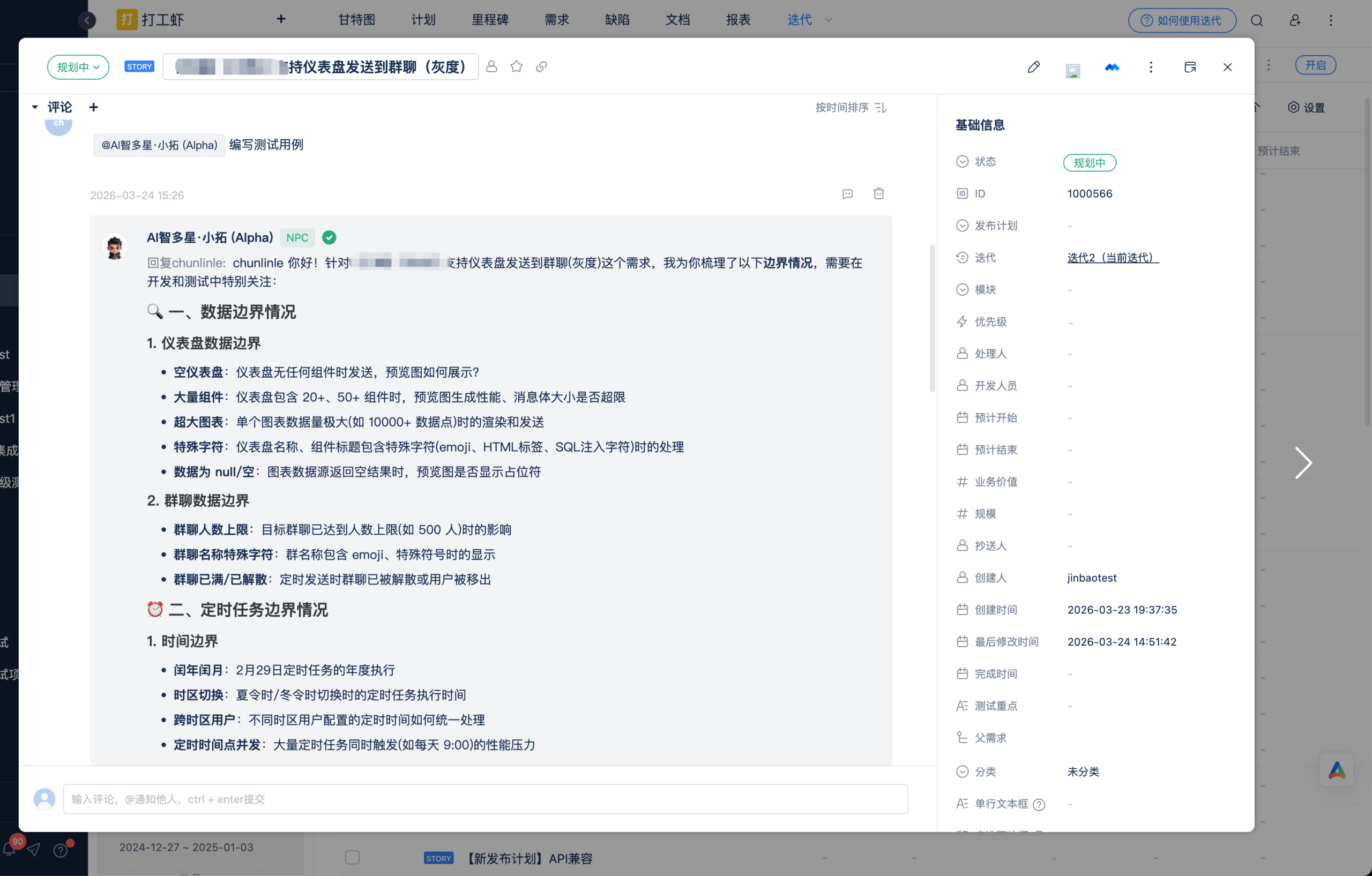
Task: Click the pencil edit icon in header
Action: click(x=1034, y=67)
